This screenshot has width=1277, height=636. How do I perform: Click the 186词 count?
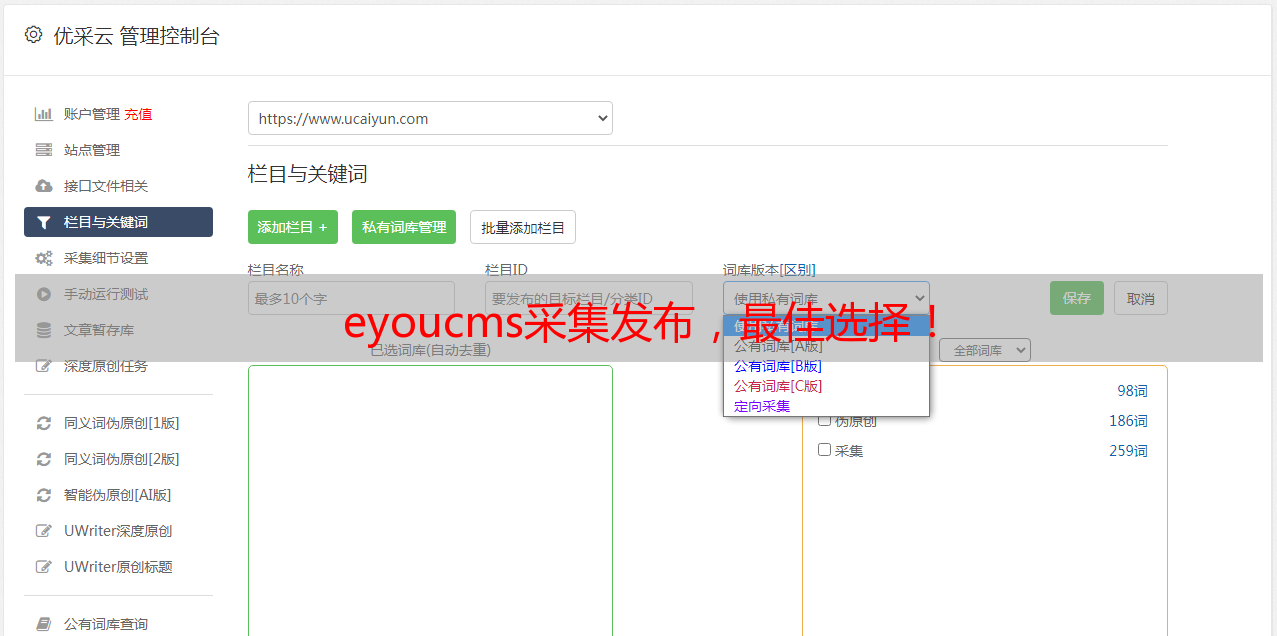pyautogui.click(x=1128, y=421)
